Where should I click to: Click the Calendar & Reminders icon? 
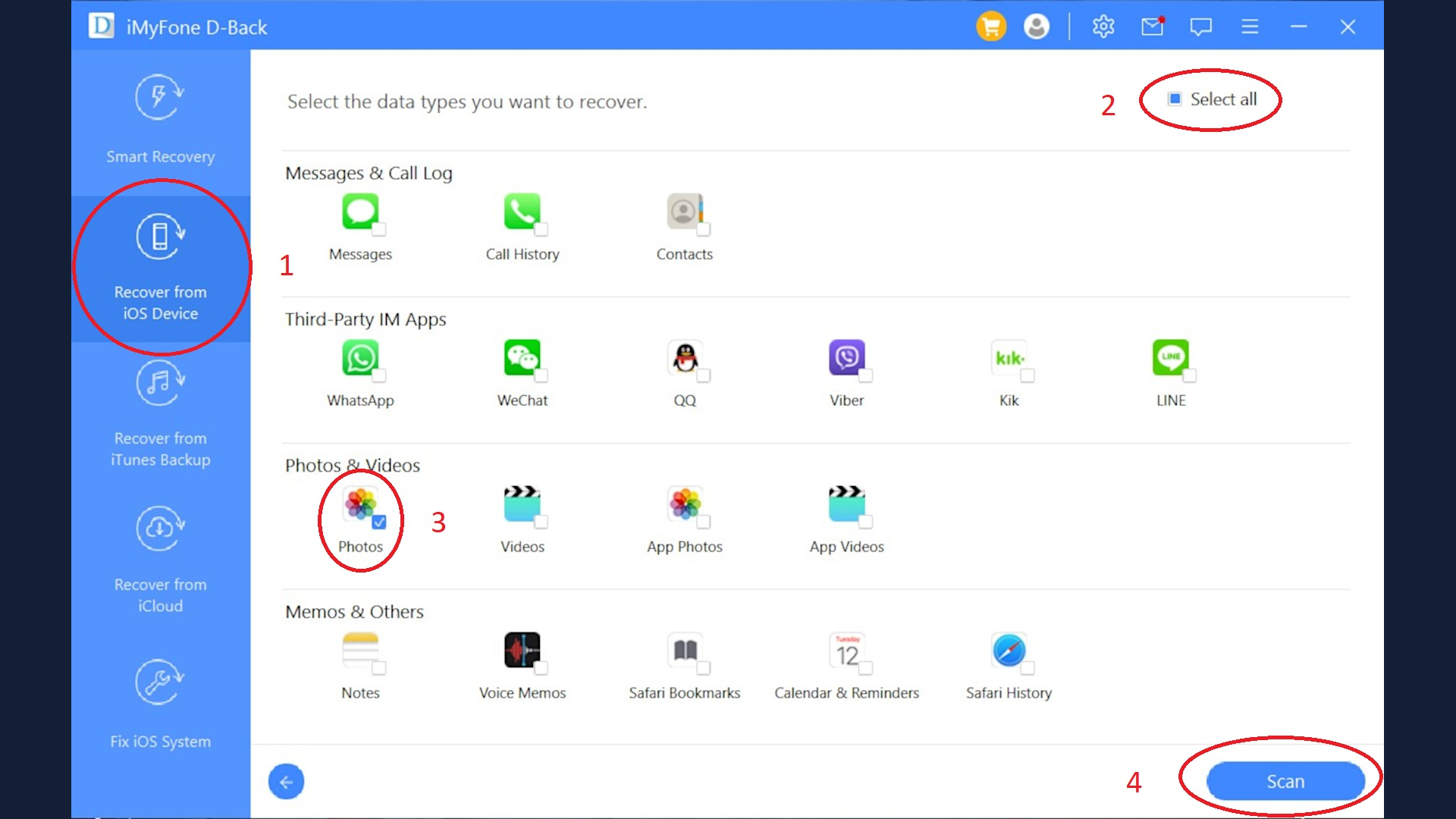847,650
